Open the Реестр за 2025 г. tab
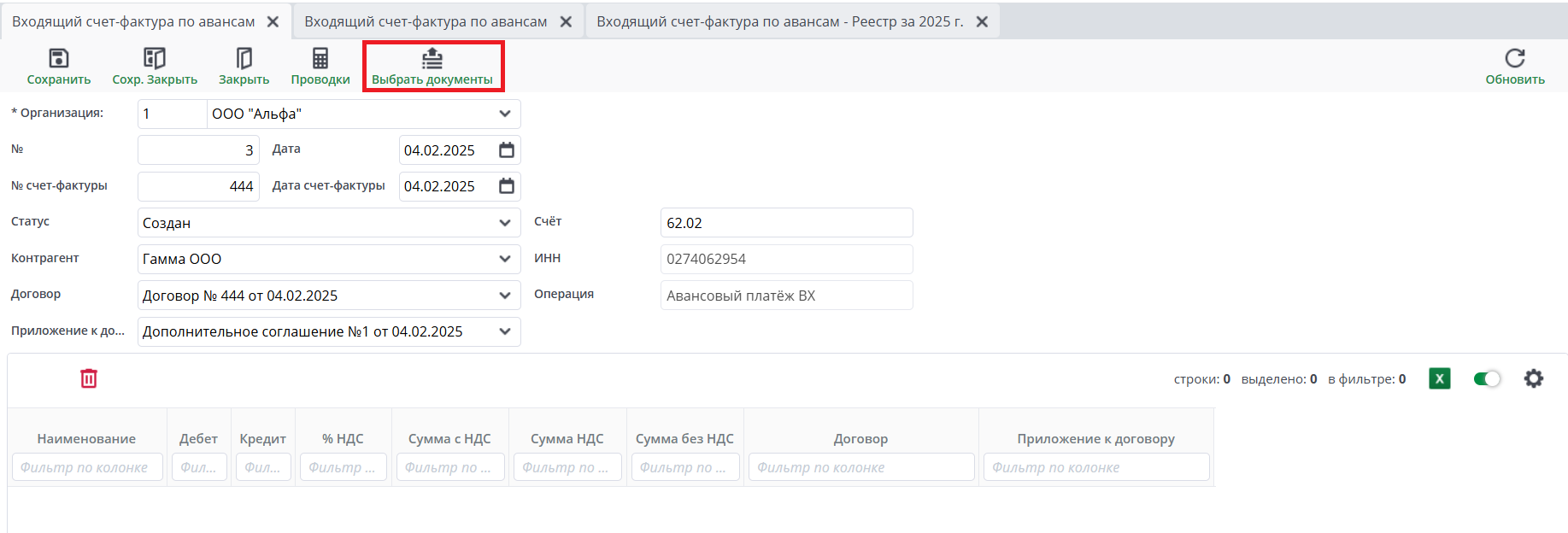1568x533 pixels. coord(779,21)
